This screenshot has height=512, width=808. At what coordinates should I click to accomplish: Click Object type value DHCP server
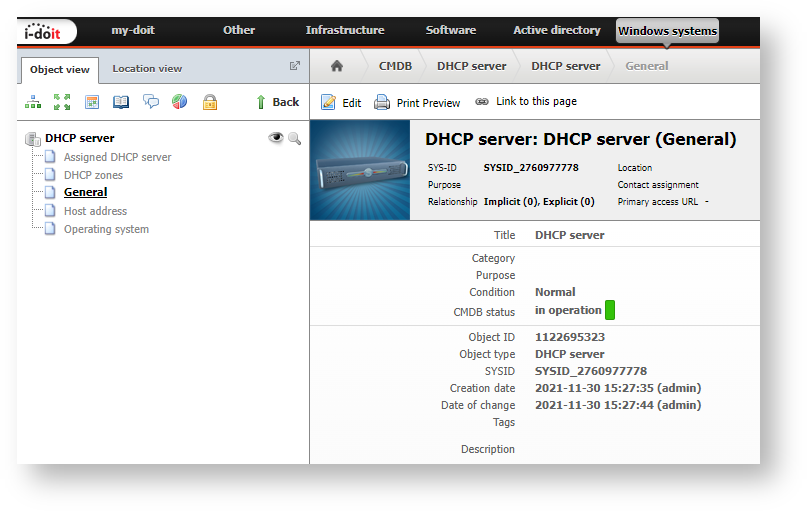[x=569, y=354]
